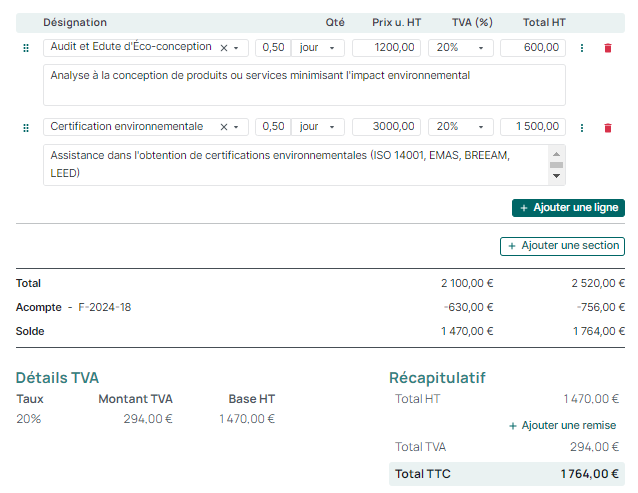Delete the Audit et Étude d'Éco-conception line
Screen dimensions: 638x493
click(607, 48)
